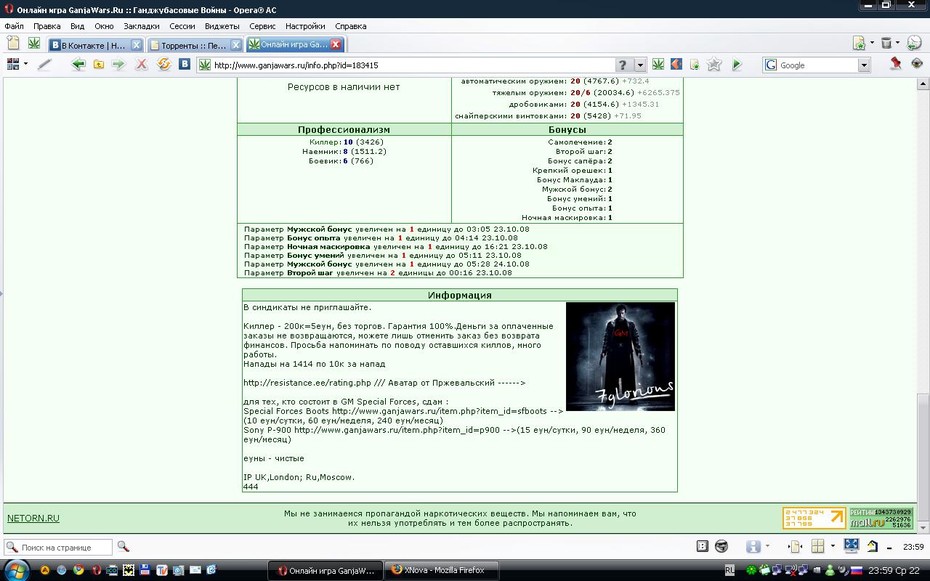The width and height of the screenshot is (930, 581).
Task: Click the Google search field
Action: click(x=816, y=65)
